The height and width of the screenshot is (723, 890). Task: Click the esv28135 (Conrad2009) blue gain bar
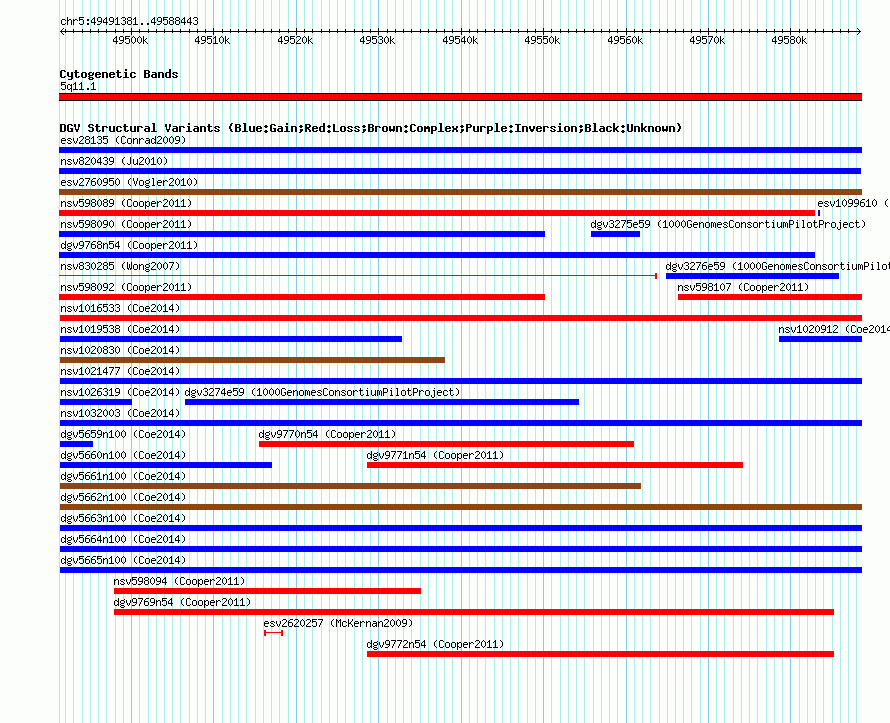460,150
